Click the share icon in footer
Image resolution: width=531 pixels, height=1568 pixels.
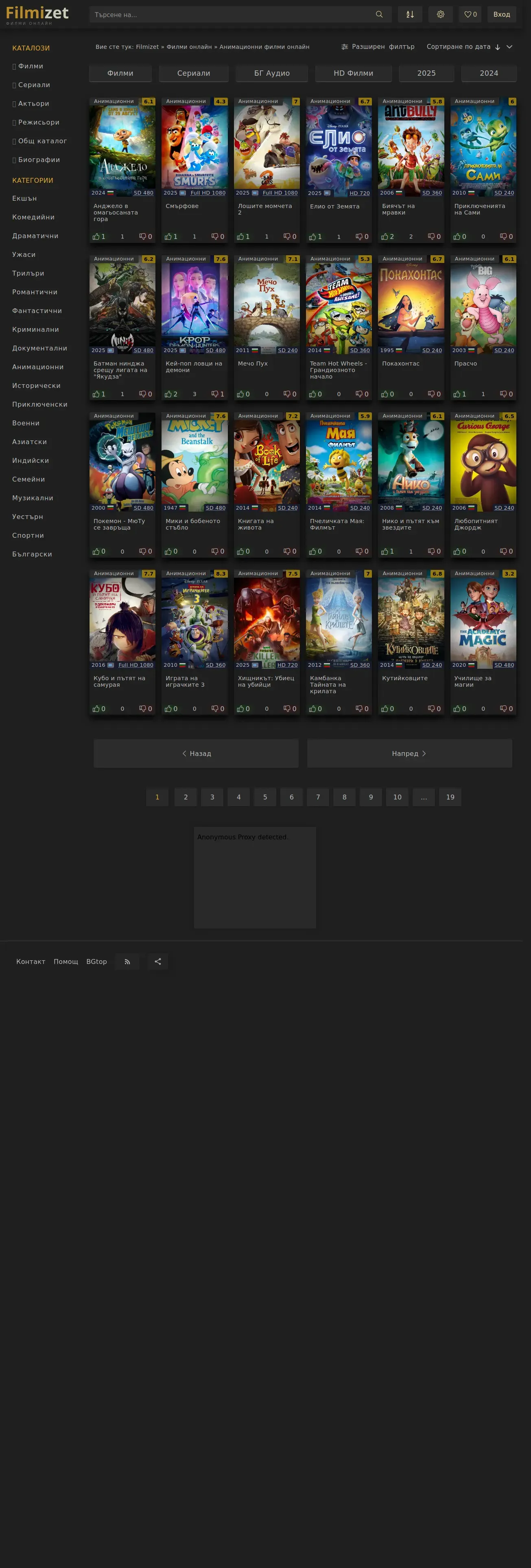(x=158, y=962)
